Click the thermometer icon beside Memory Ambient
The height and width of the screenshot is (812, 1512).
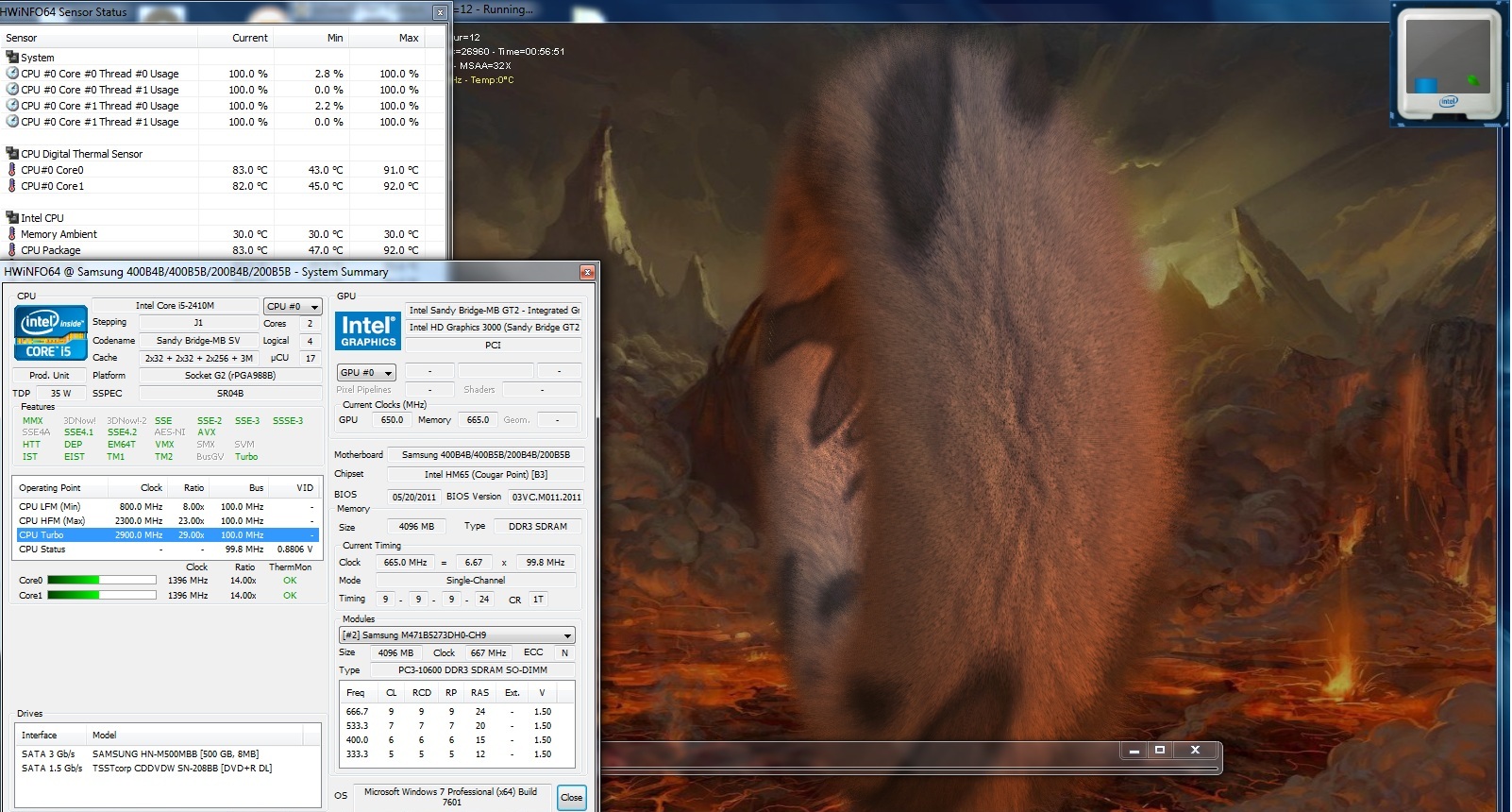coord(12,233)
